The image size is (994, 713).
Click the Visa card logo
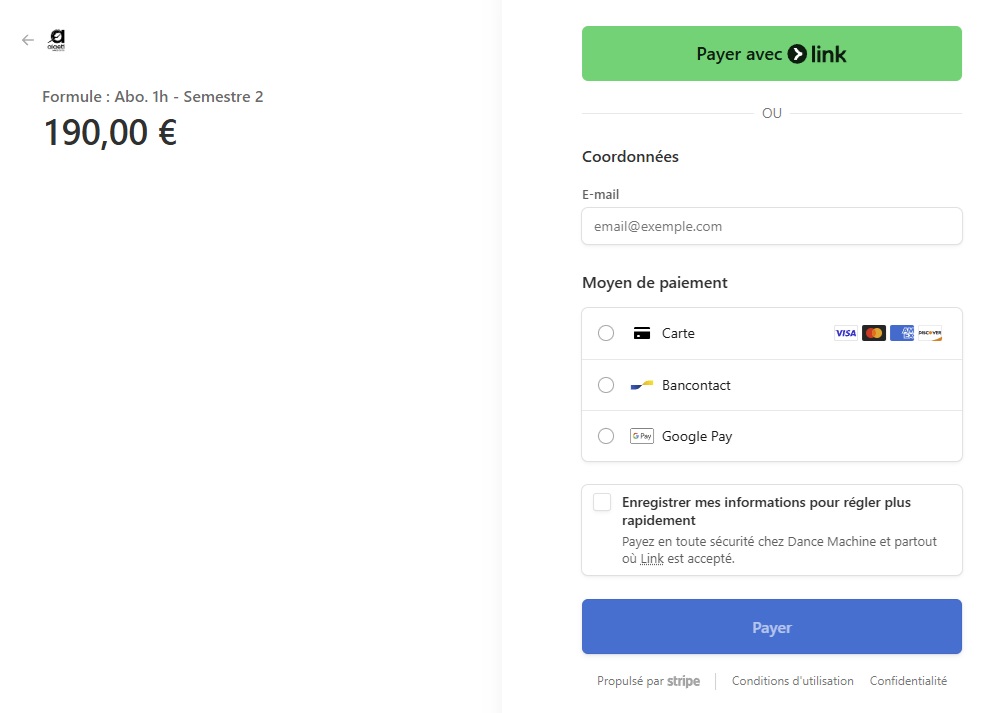click(845, 333)
